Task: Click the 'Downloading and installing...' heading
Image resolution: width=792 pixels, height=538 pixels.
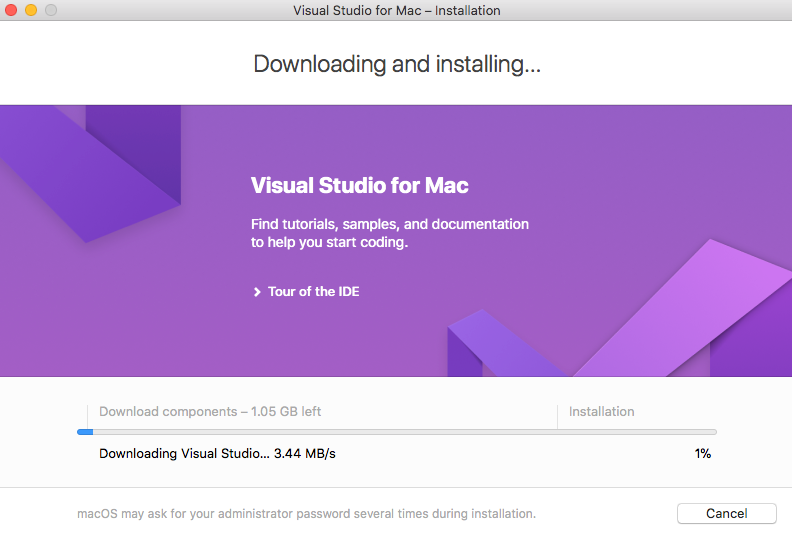Action: [397, 64]
